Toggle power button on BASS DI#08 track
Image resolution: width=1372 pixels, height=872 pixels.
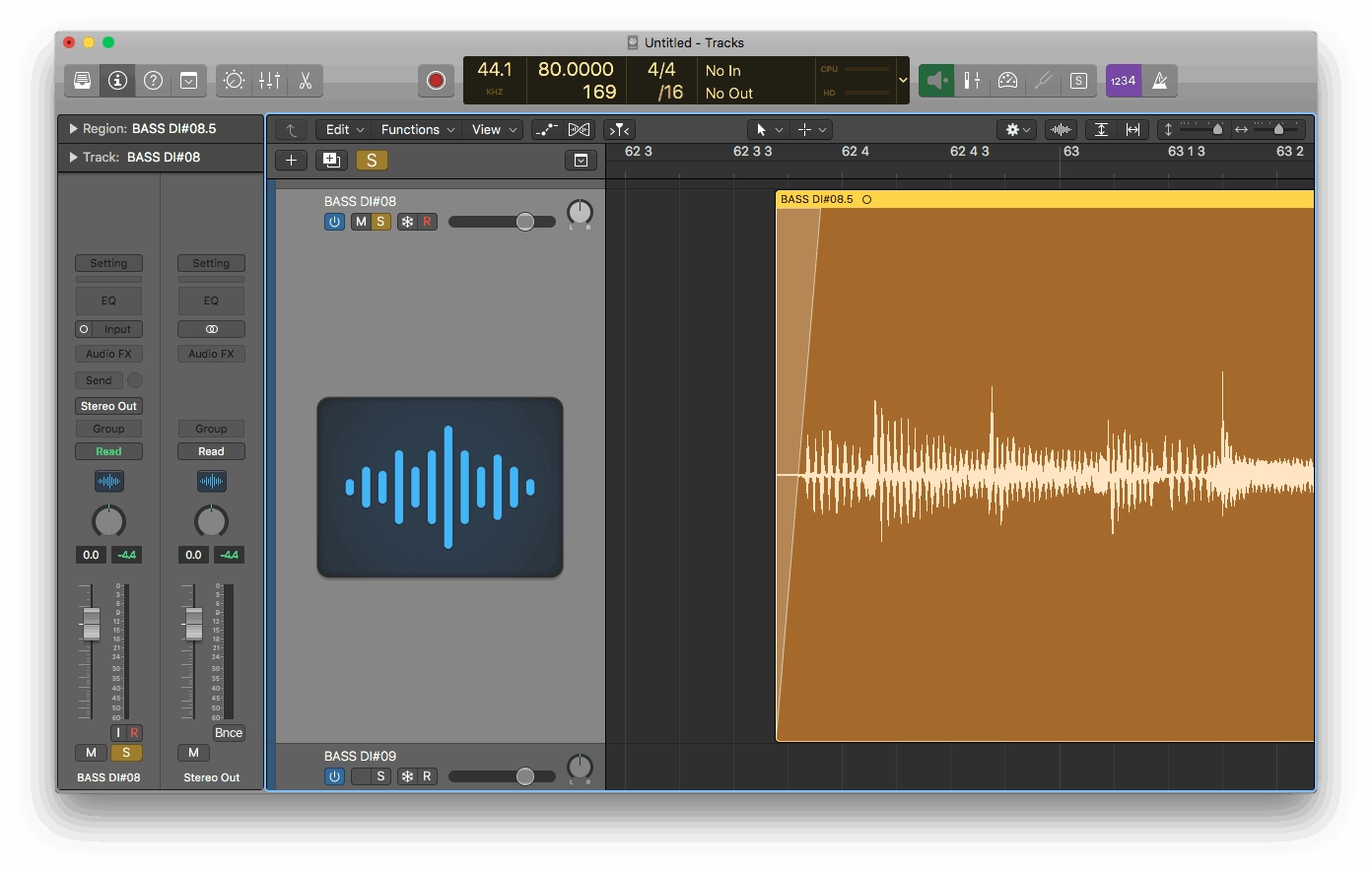(334, 222)
